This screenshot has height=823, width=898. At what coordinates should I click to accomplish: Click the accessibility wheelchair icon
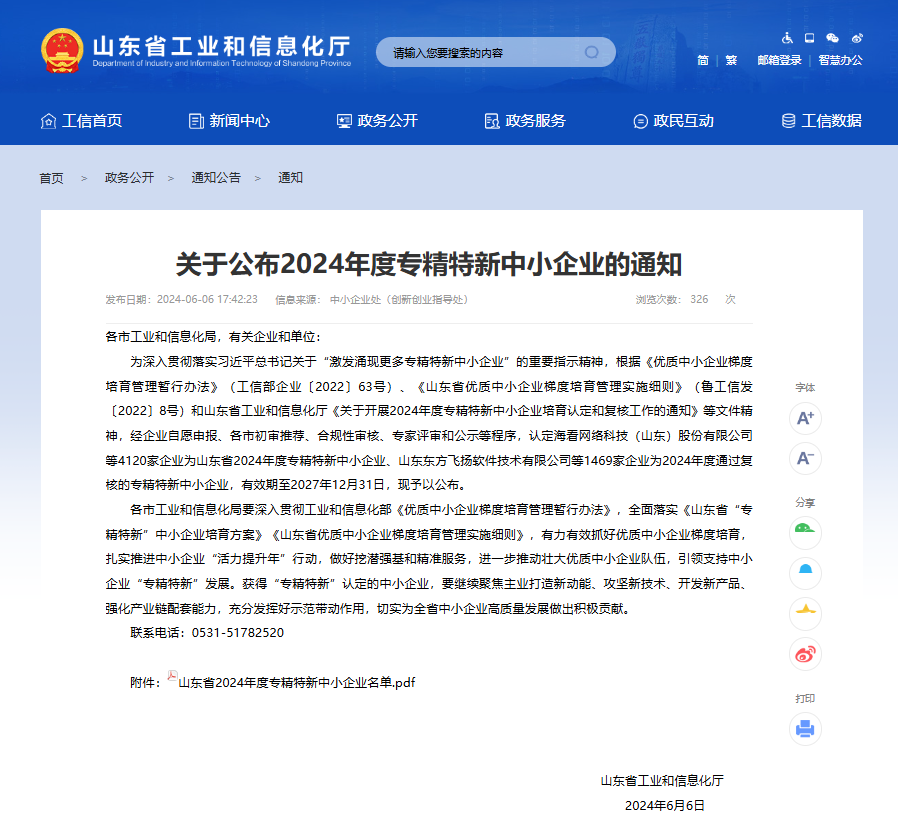pos(787,38)
